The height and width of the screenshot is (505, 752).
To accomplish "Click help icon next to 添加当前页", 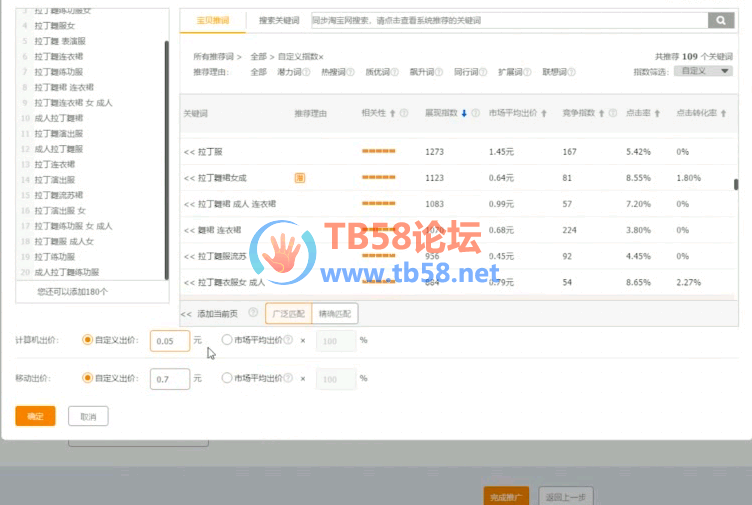I will pos(253,314).
